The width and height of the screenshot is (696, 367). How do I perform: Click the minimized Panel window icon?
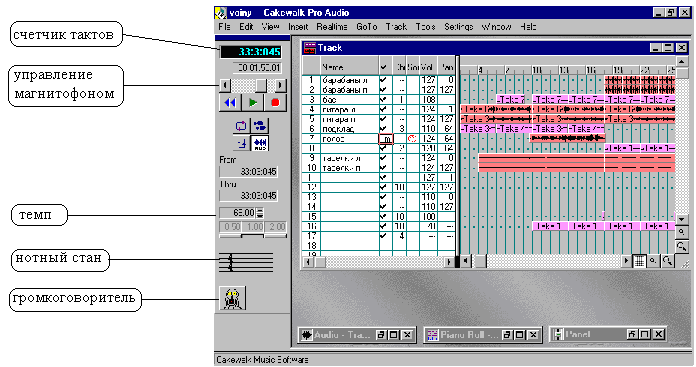pyautogui.click(x=558, y=335)
